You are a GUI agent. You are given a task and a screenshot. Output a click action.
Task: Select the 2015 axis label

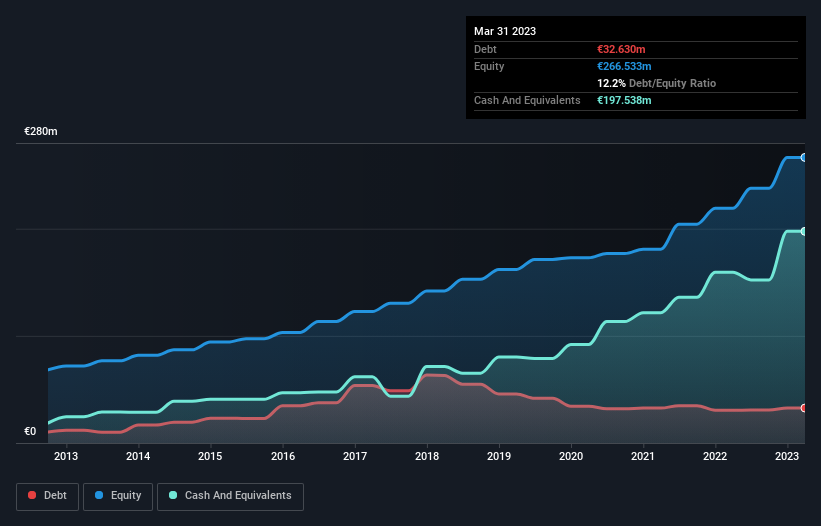point(210,456)
